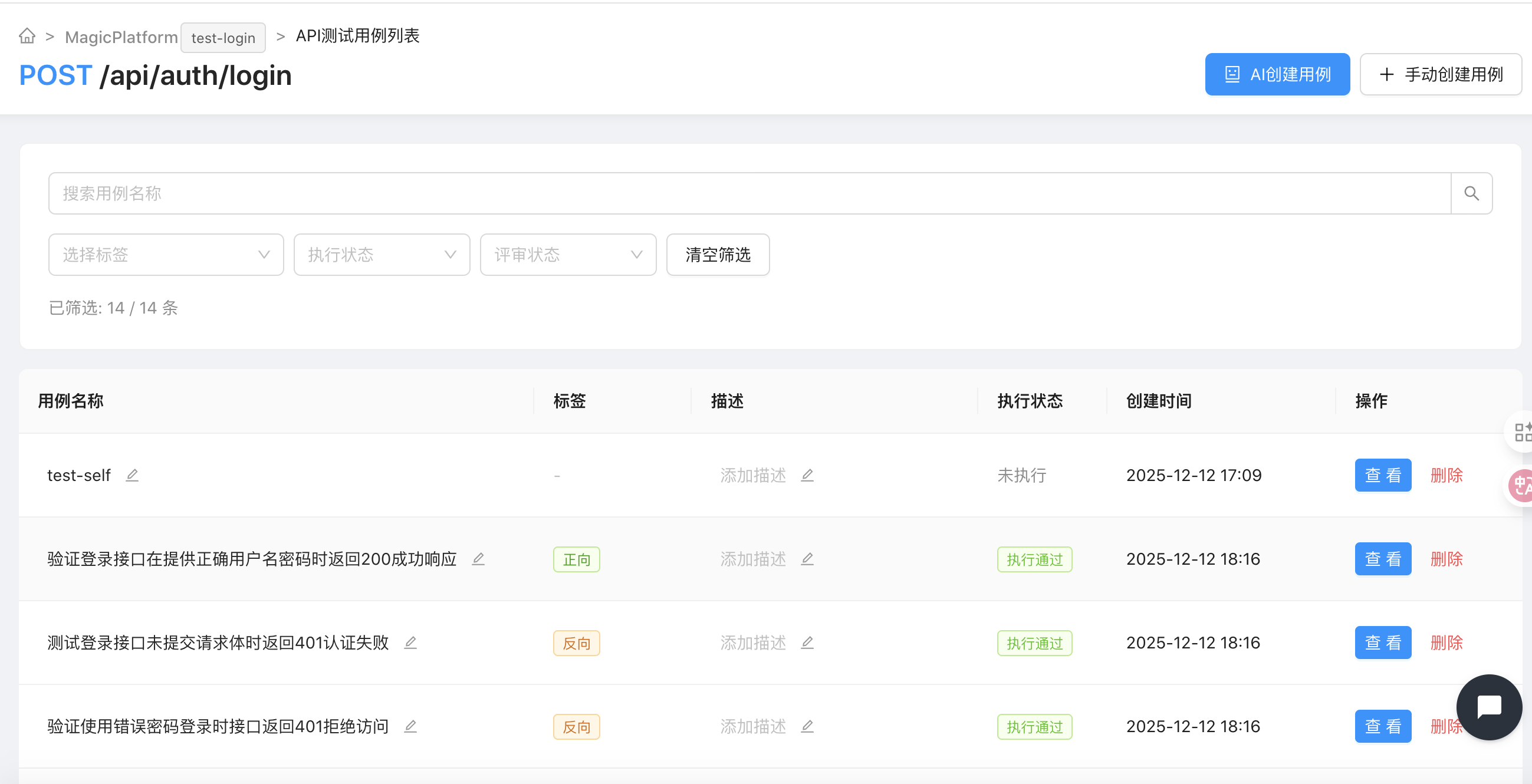Click the pink translate floating icon
Screen dimensions: 1532x784
(1521, 486)
